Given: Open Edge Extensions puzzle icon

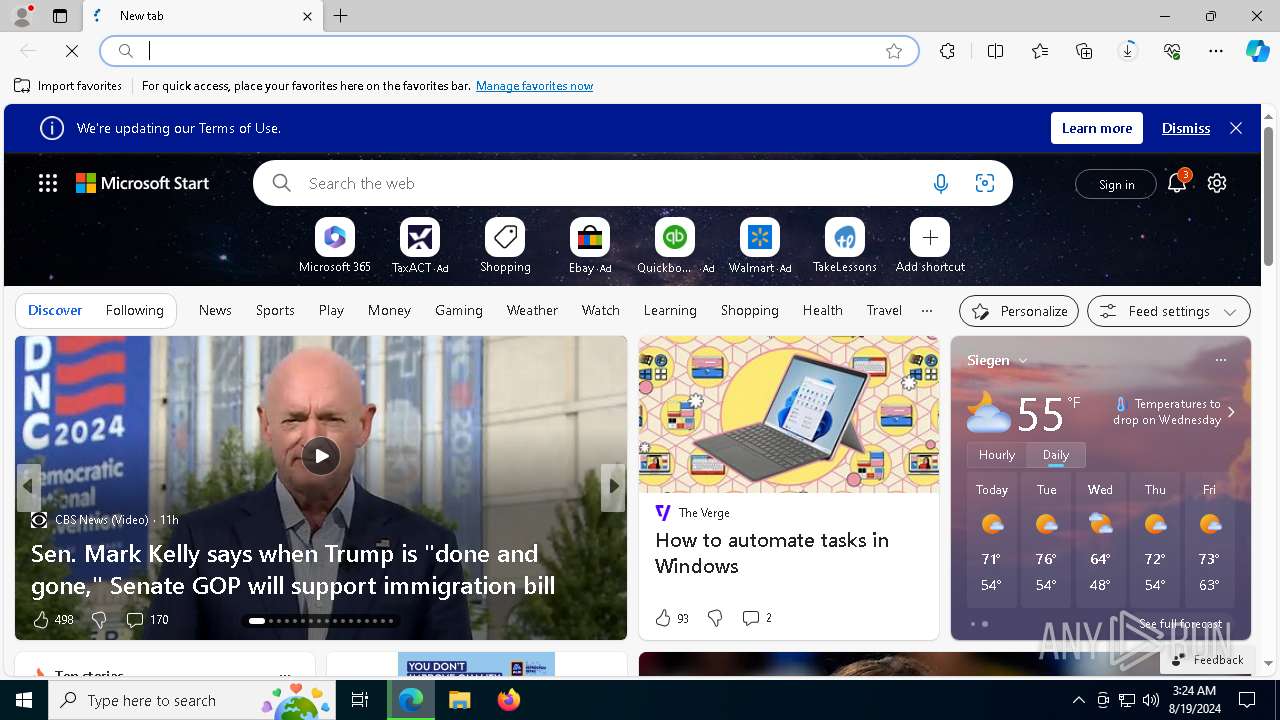Looking at the screenshot, I should click(947, 51).
